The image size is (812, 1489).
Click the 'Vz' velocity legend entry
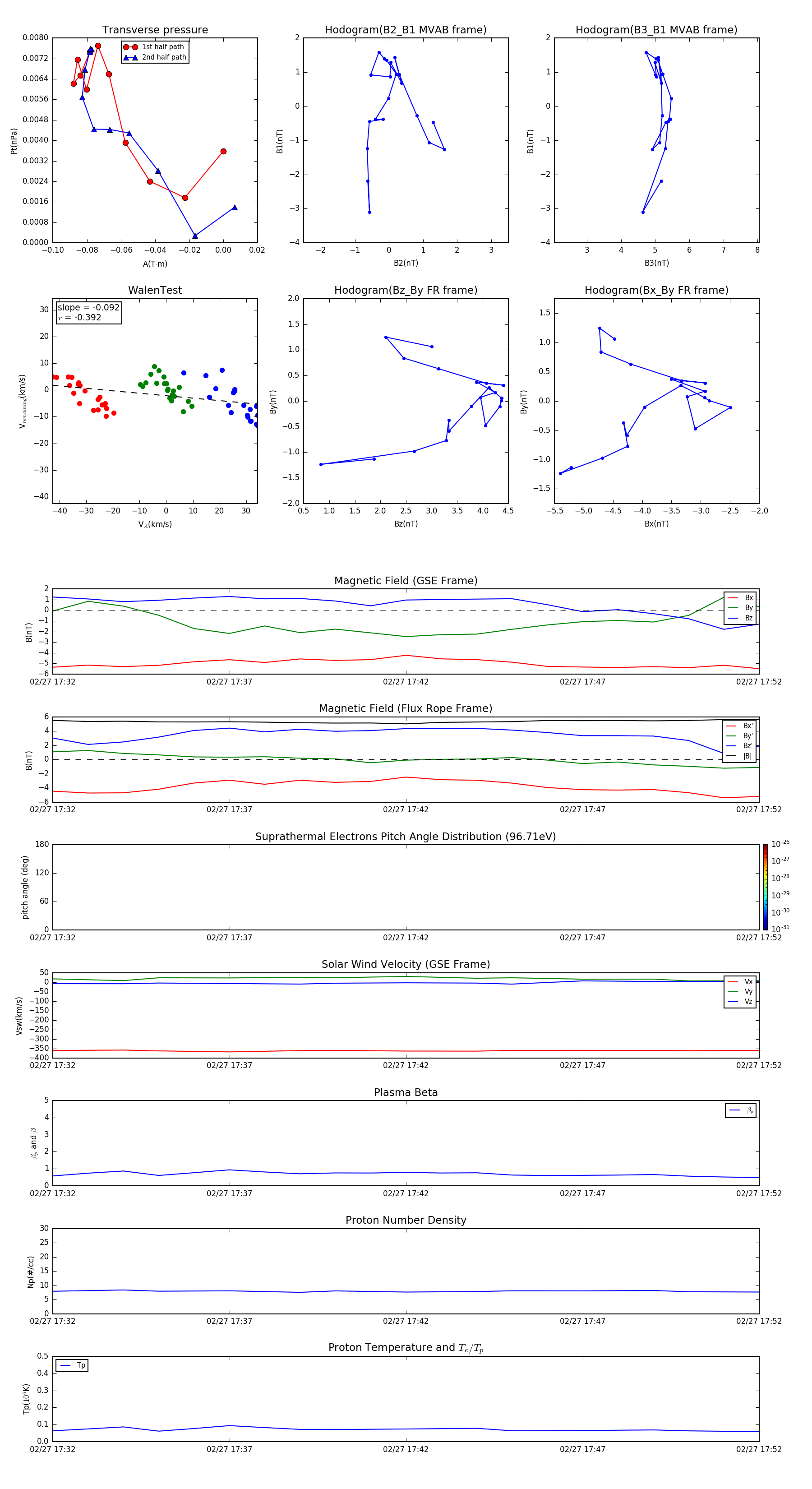point(740,1001)
